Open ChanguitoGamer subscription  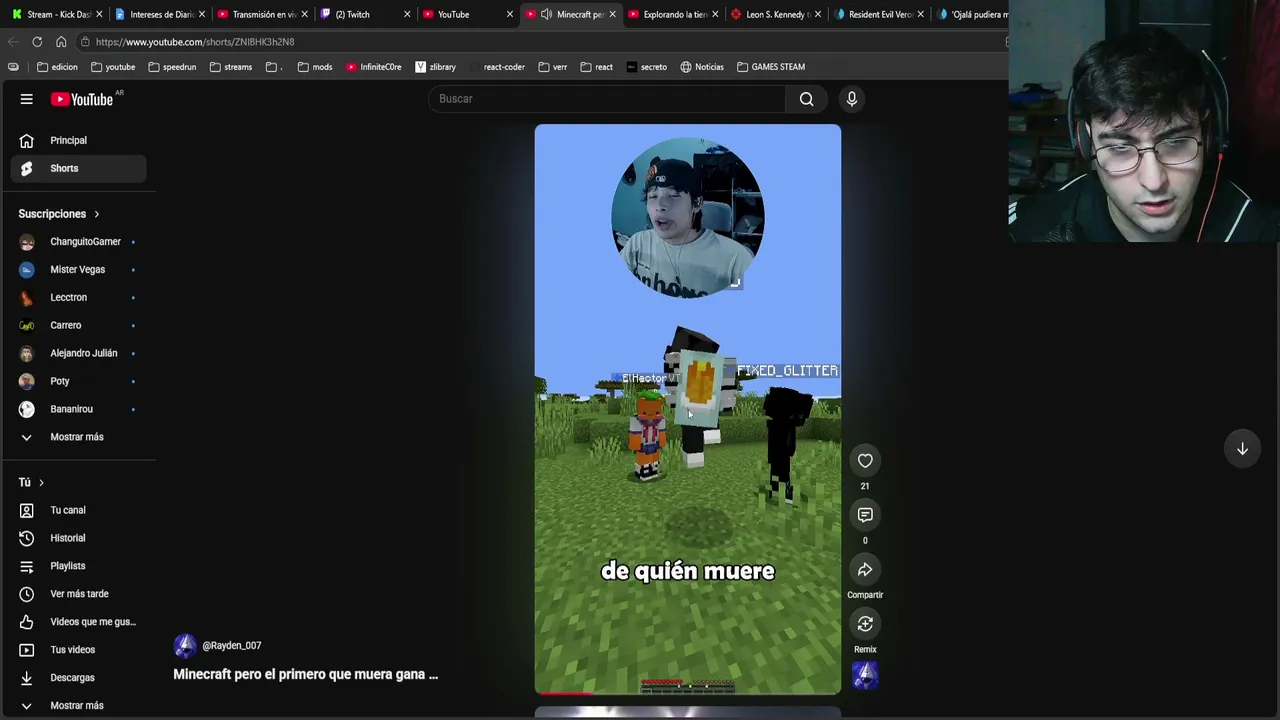pyautogui.click(x=78, y=242)
